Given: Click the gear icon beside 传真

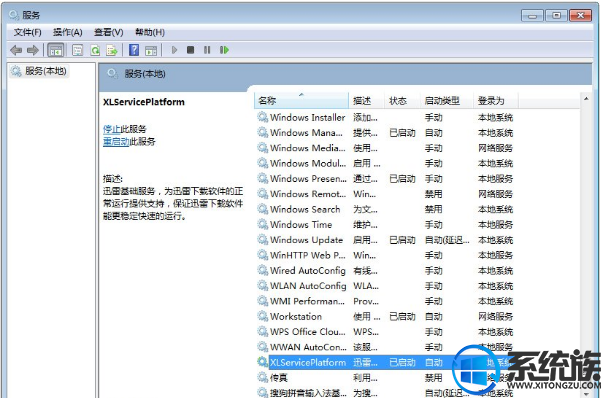Looking at the screenshot, I should 263,378.
